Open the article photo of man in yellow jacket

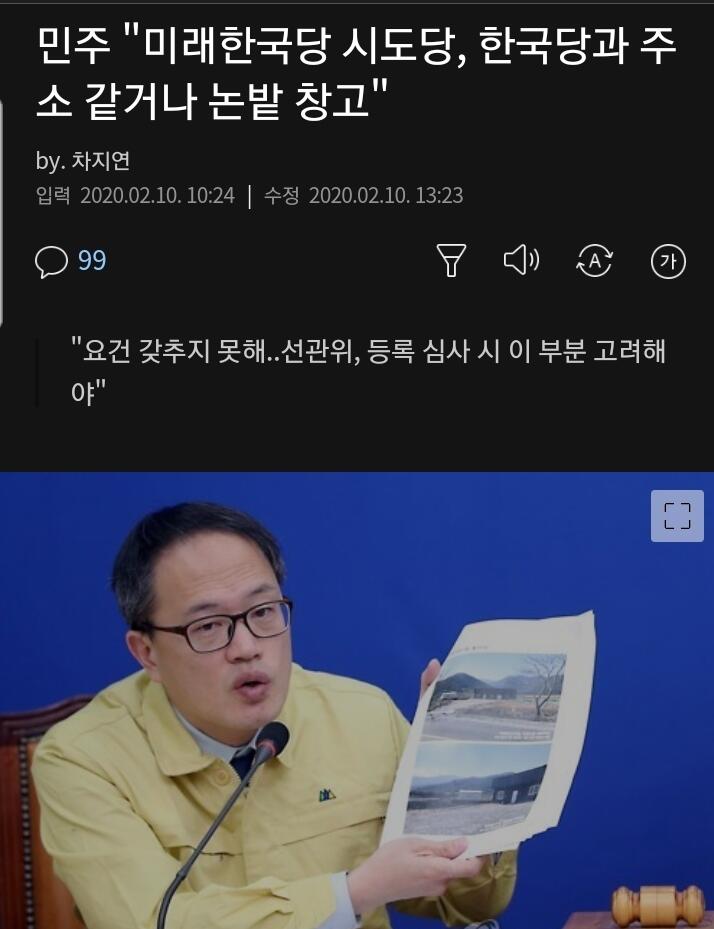point(357,700)
